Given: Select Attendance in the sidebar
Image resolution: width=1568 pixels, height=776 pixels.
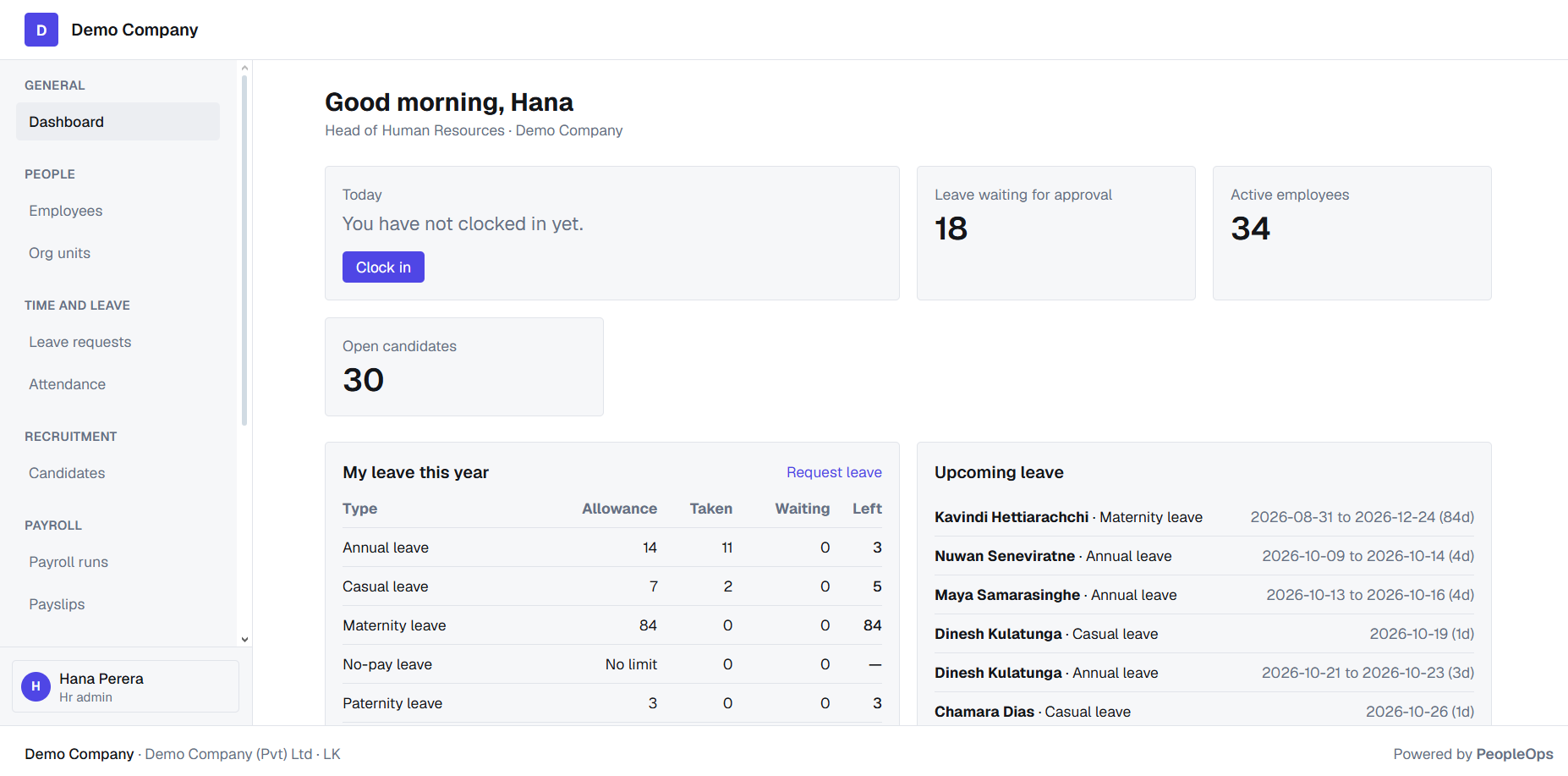Looking at the screenshot, I should (x=118, y=384).
